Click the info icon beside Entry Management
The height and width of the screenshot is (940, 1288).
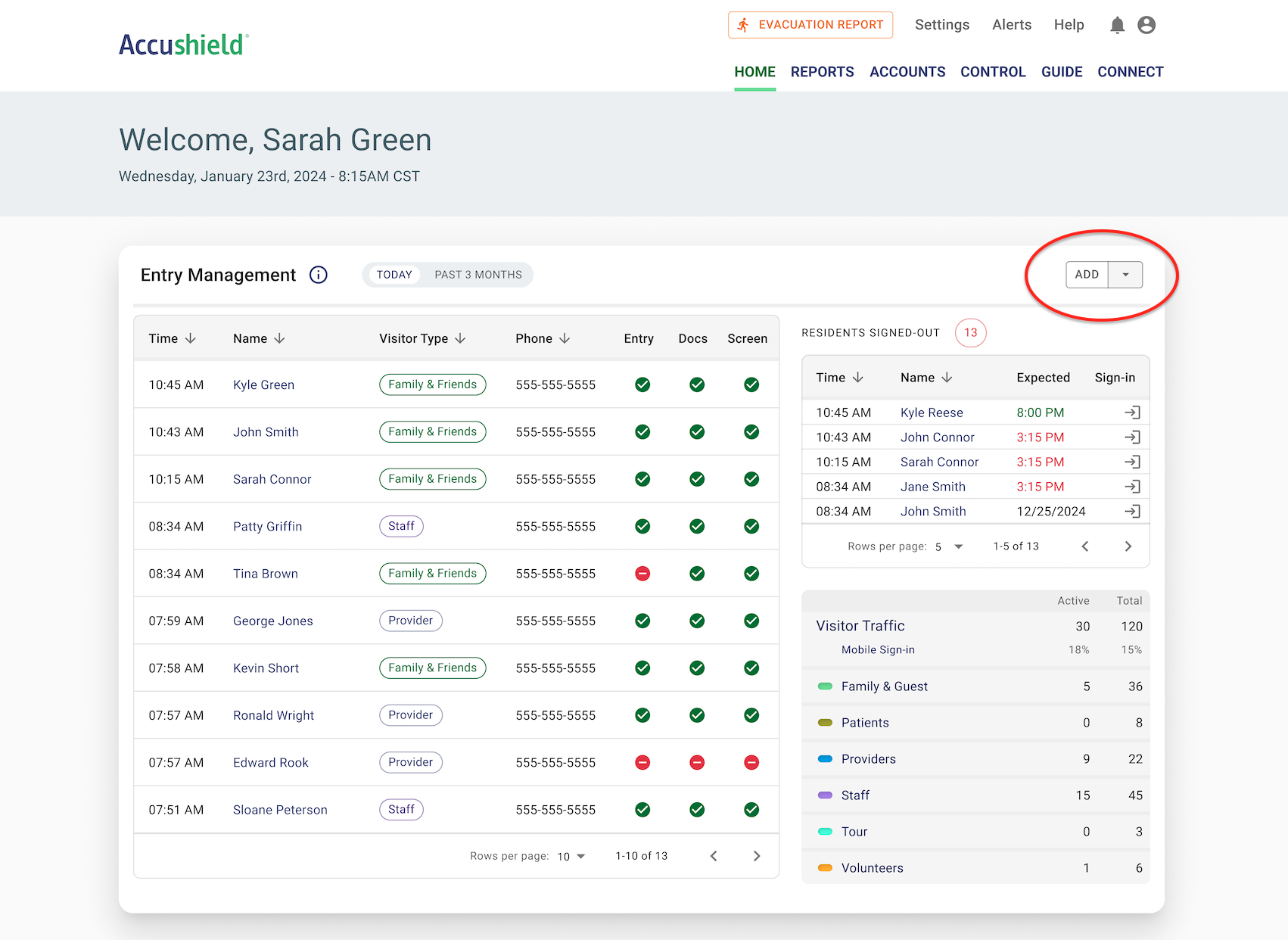click(x=319, y=275)
